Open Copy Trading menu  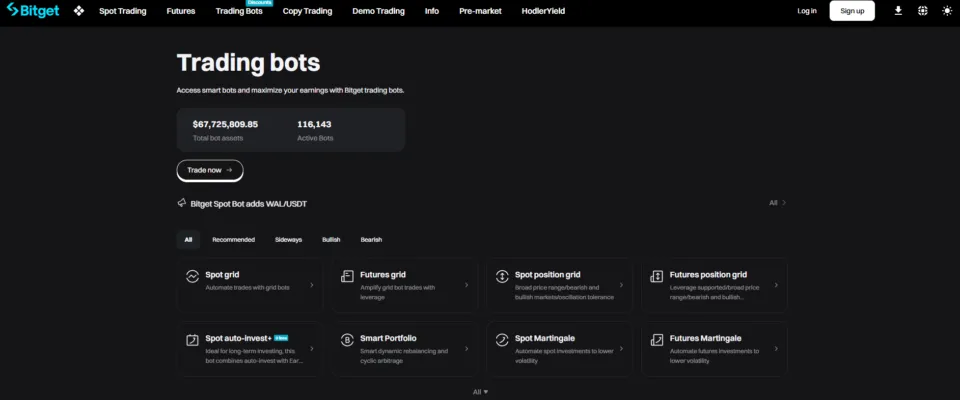tap(307, 11)
